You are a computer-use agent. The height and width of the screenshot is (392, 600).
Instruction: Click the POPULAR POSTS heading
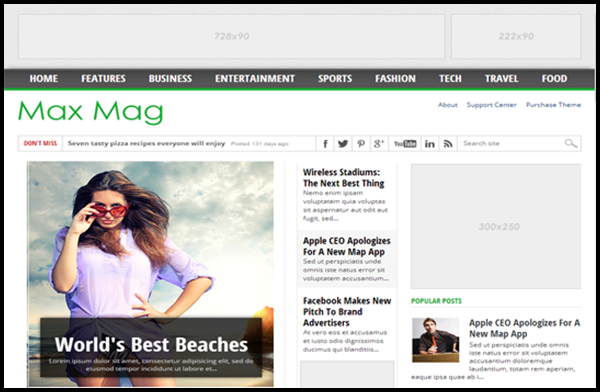436,301
